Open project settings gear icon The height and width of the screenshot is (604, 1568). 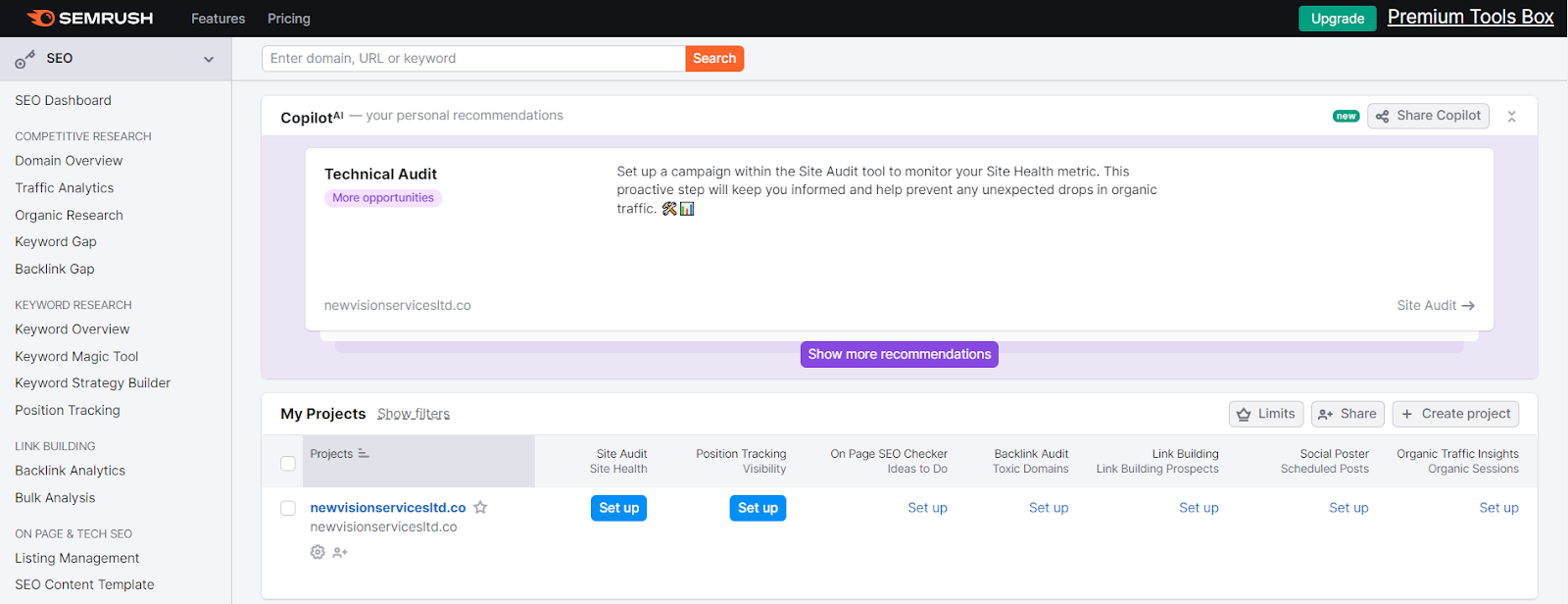click(x=318, y=552)
